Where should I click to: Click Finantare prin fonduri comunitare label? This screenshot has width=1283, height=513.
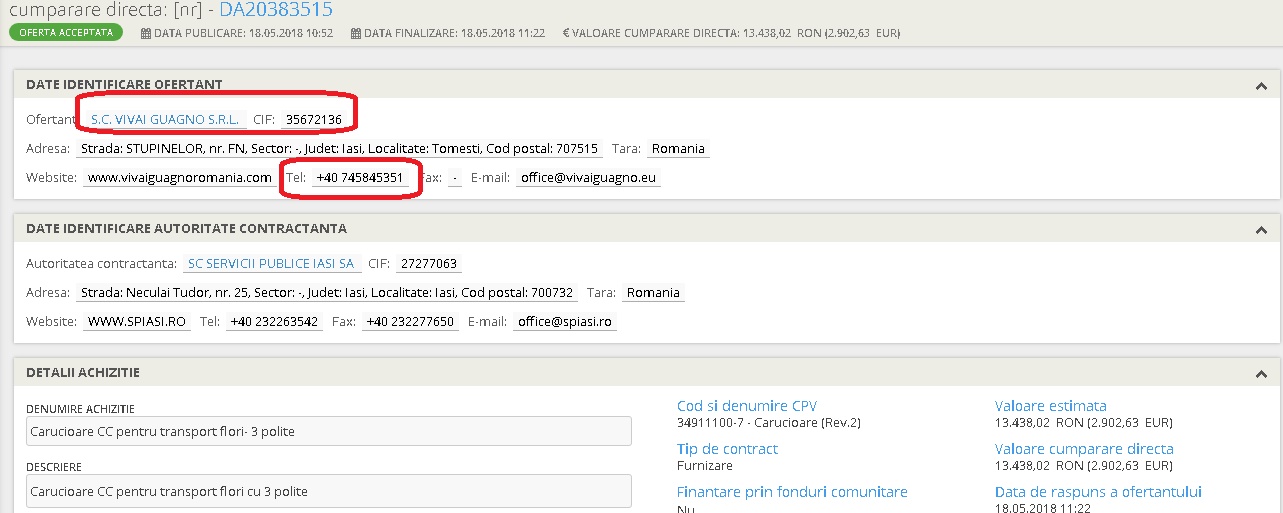click(792, 492)
